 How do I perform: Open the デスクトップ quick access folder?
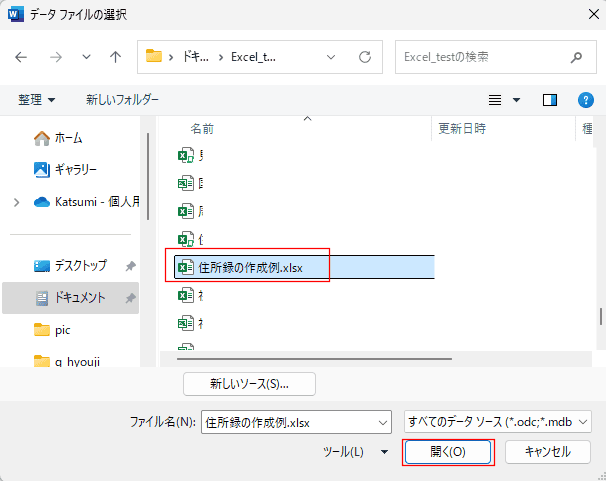pos(80,266)
